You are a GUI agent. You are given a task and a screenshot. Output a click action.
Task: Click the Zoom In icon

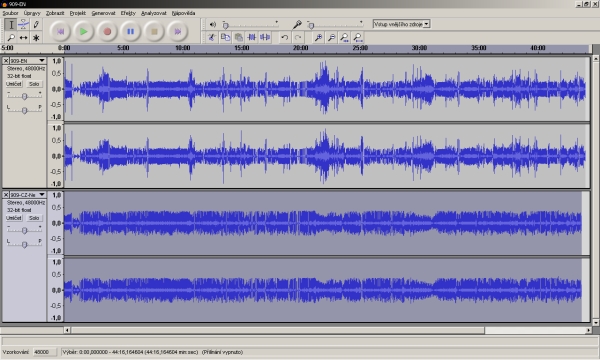[318, 37]
